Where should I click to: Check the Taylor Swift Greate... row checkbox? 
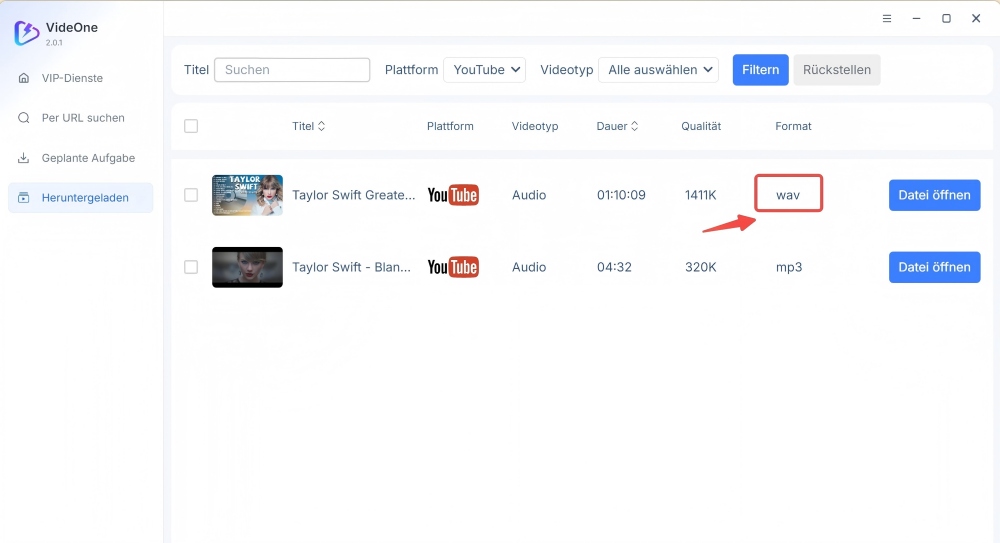[191, 195]
